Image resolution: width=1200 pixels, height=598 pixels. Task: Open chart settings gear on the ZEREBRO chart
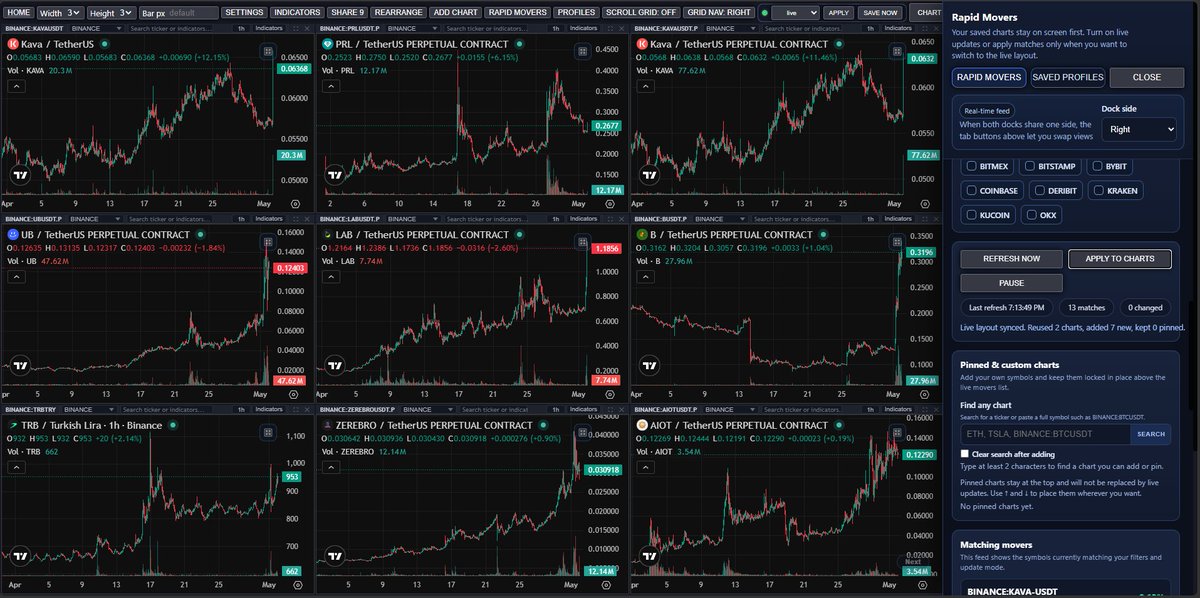pyautogui.click(x=607, y=584)
